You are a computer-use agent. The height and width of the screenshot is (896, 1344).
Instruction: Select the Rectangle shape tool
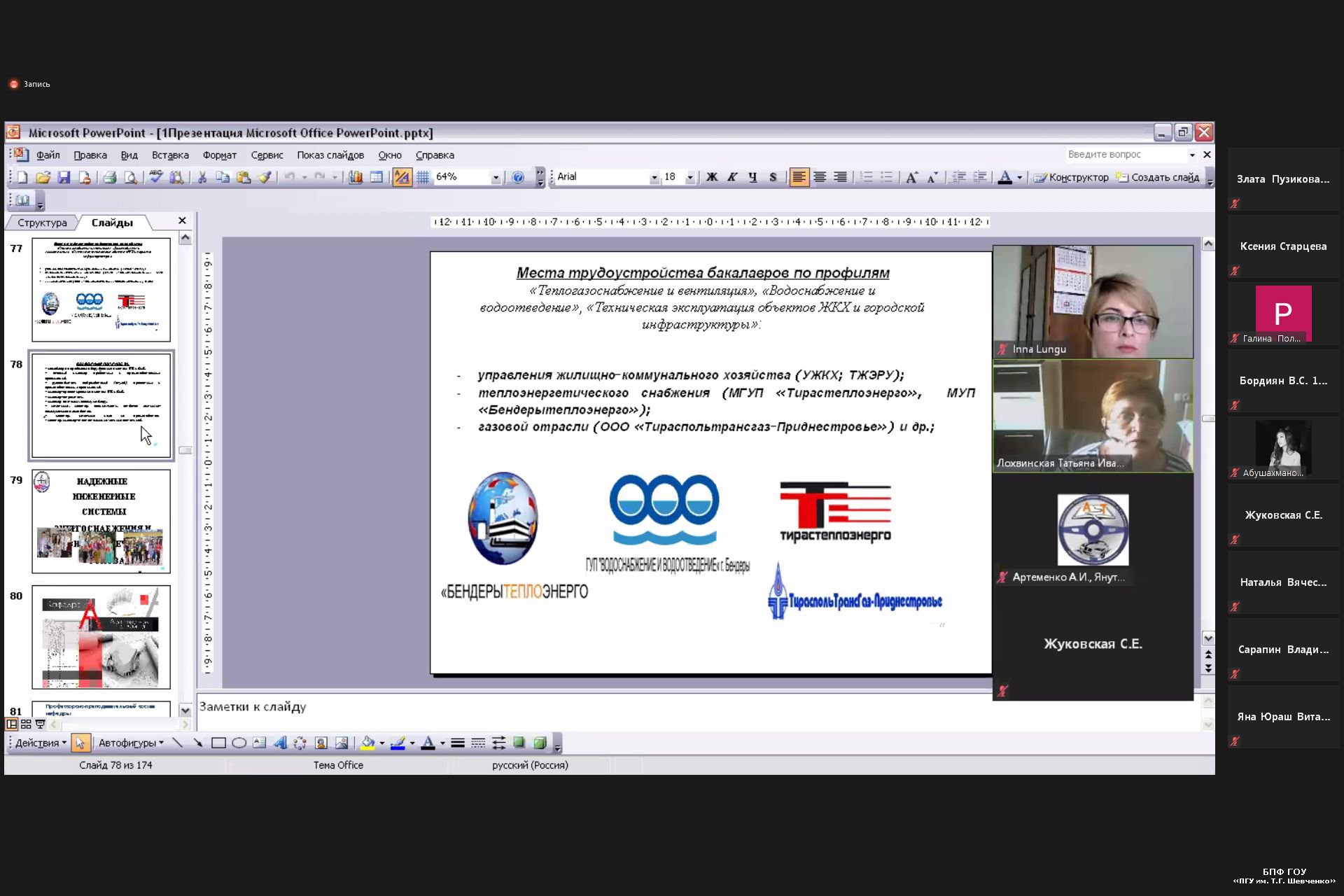[x=218, y=743]
